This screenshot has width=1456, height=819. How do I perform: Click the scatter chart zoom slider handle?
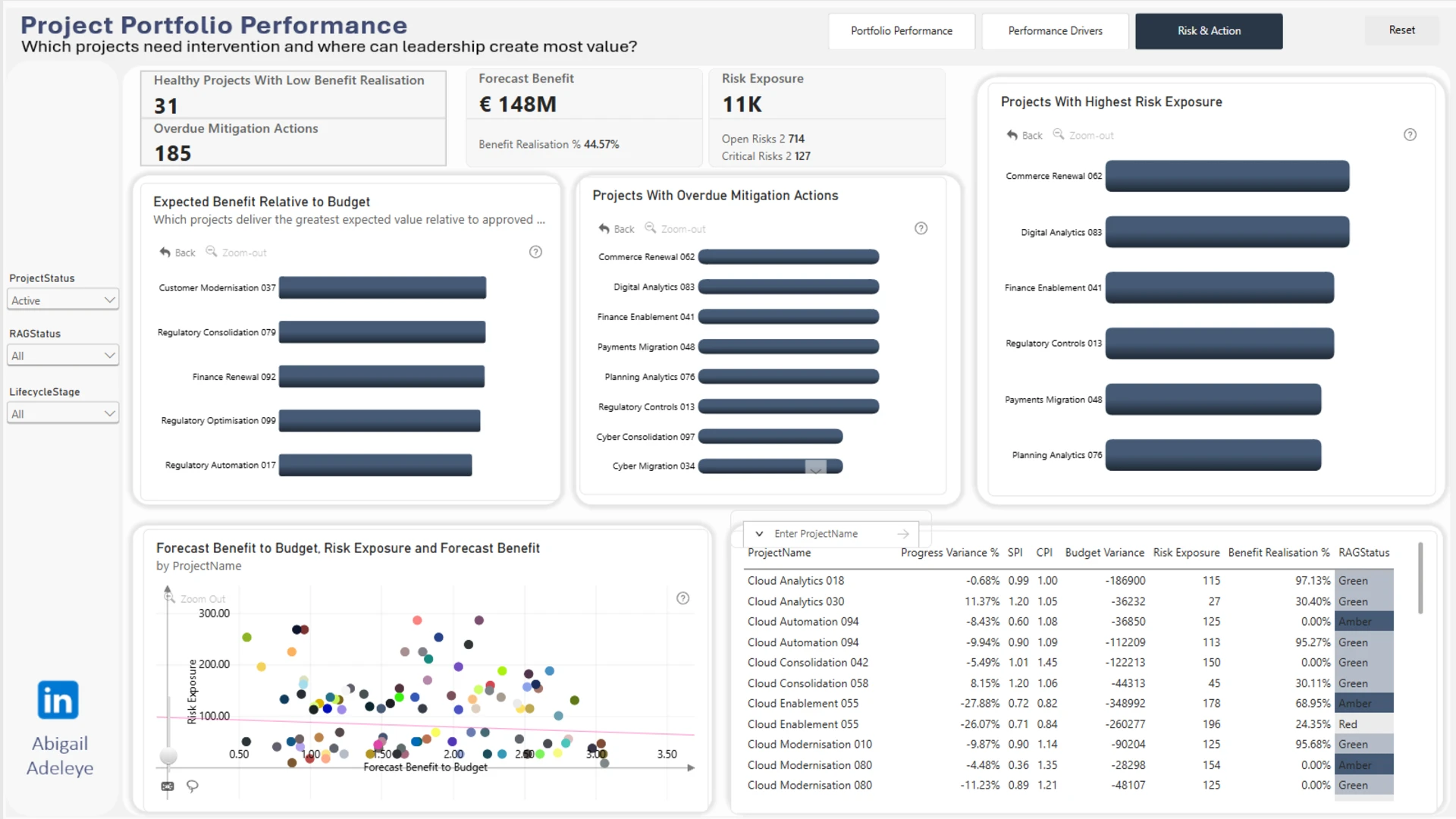click(168, 756)
